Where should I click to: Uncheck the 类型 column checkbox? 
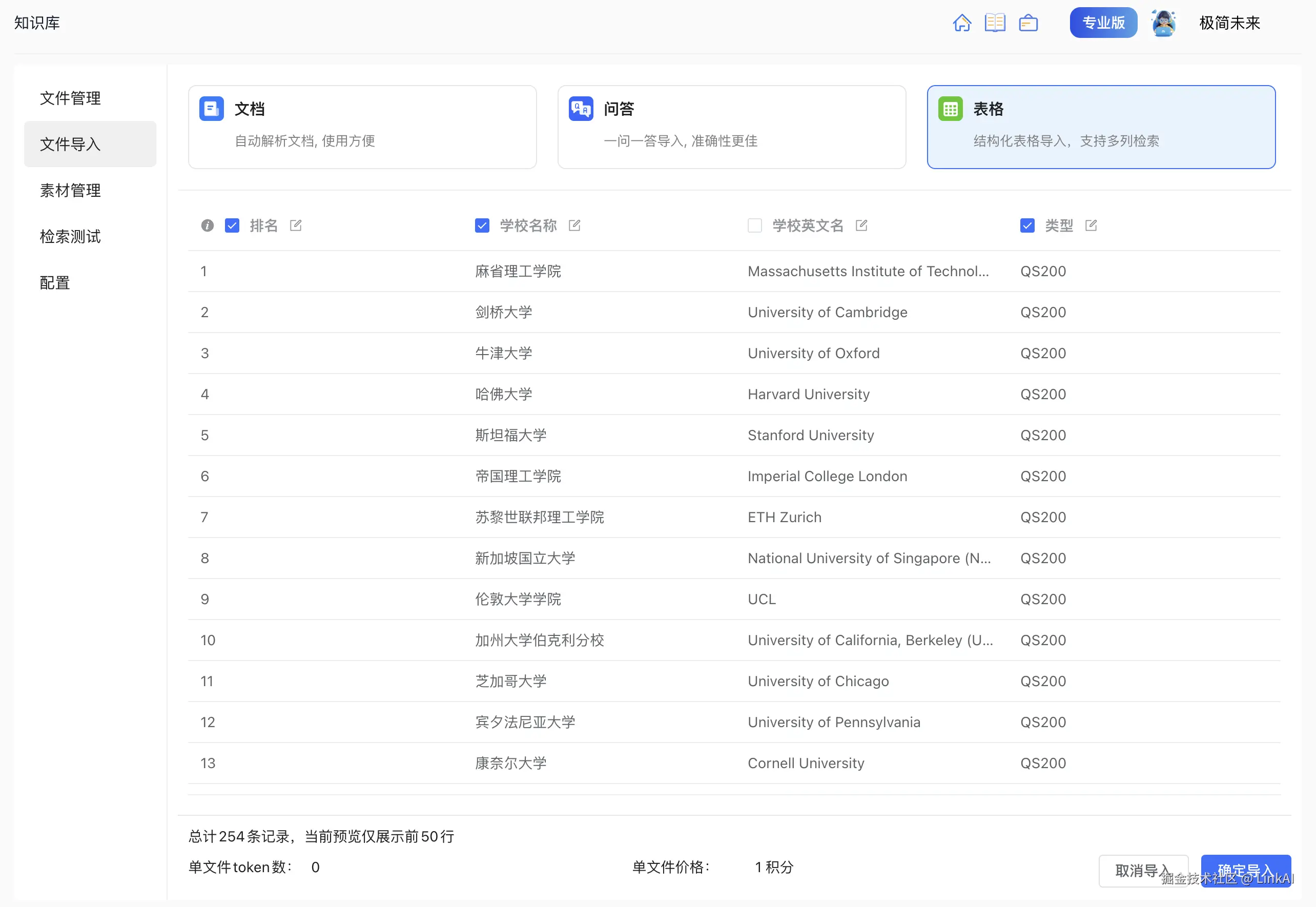(x=1027, y=225)
